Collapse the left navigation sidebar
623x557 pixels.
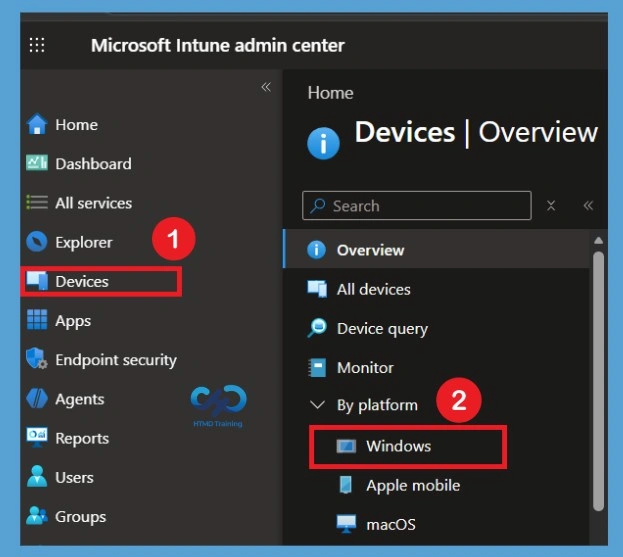[x=266, y=87]
